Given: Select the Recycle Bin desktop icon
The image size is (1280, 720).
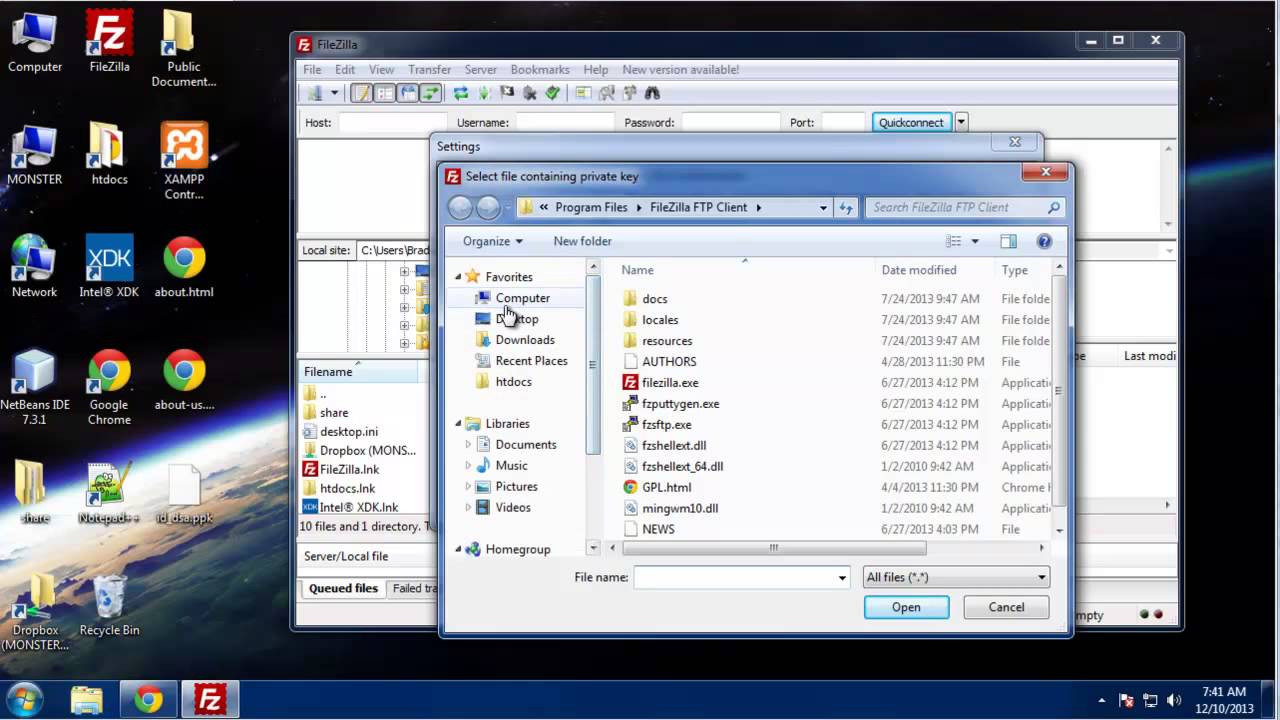Looking at the screenshot, I should pos(109,604).
